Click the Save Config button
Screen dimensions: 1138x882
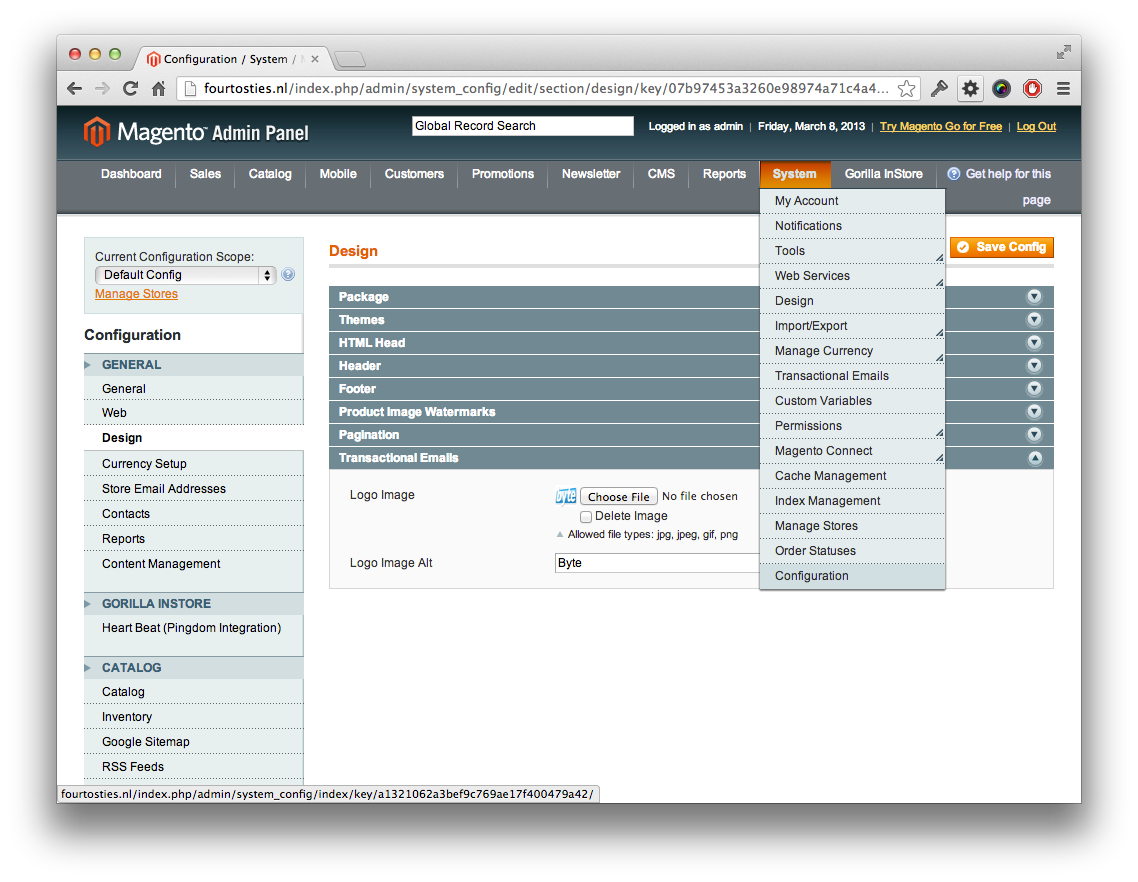tap(1001, 247)
